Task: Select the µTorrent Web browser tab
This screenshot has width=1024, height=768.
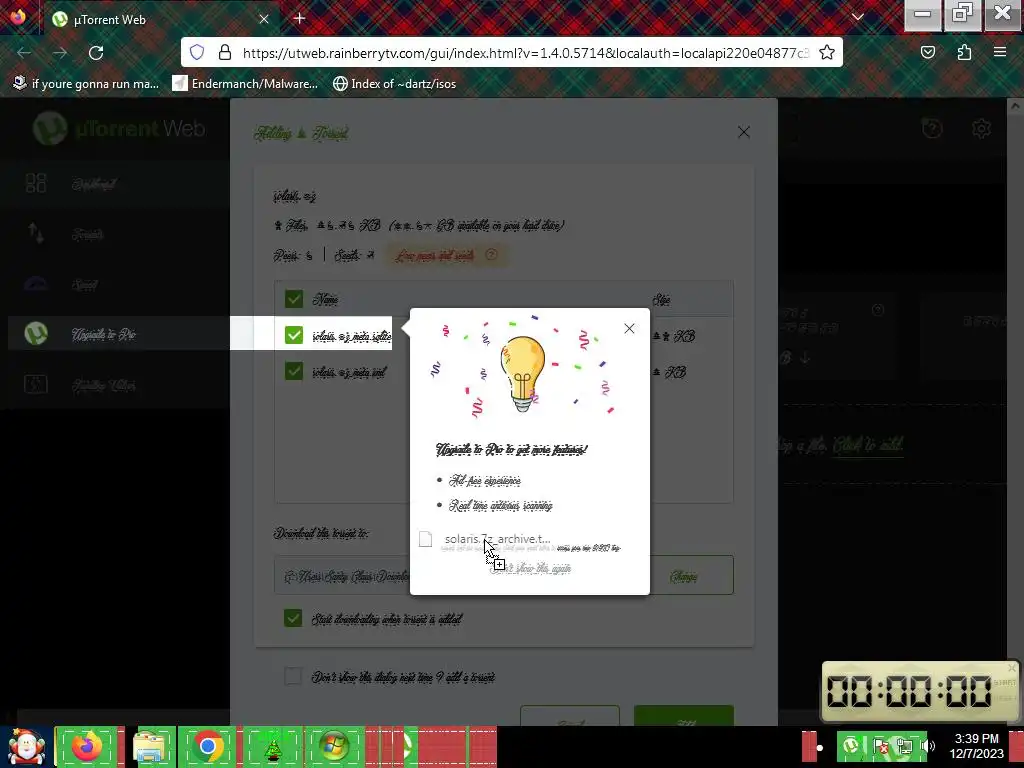Action: 161,20
